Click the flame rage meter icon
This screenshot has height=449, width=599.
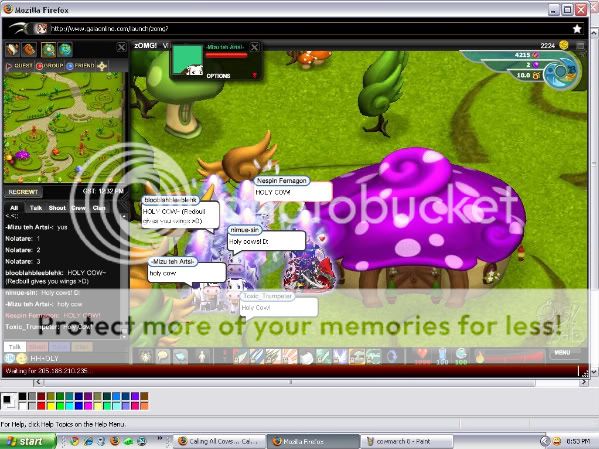coord(479,357)
